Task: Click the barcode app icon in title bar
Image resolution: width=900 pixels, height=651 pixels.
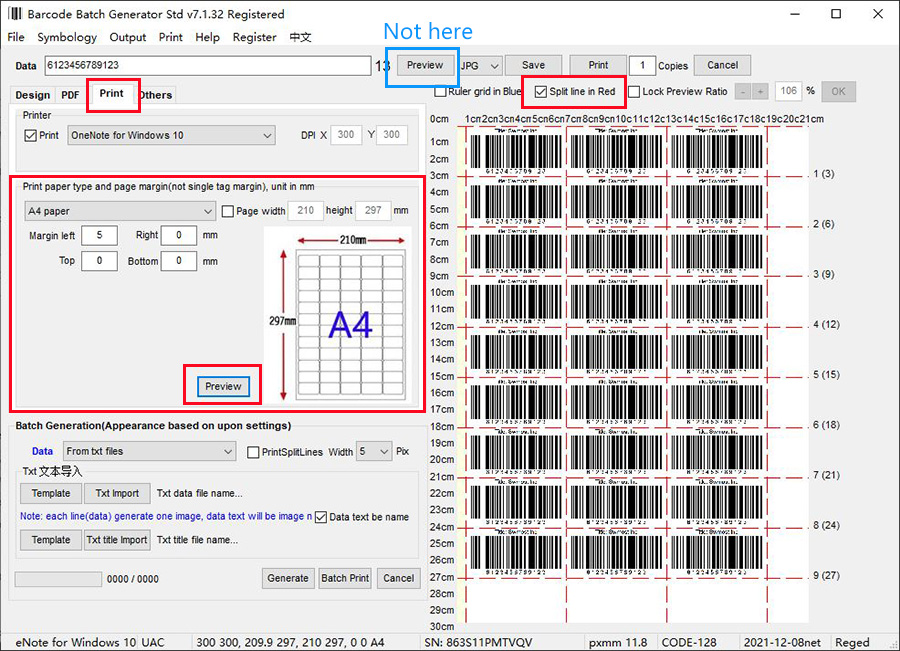Action: coord(14,14)
